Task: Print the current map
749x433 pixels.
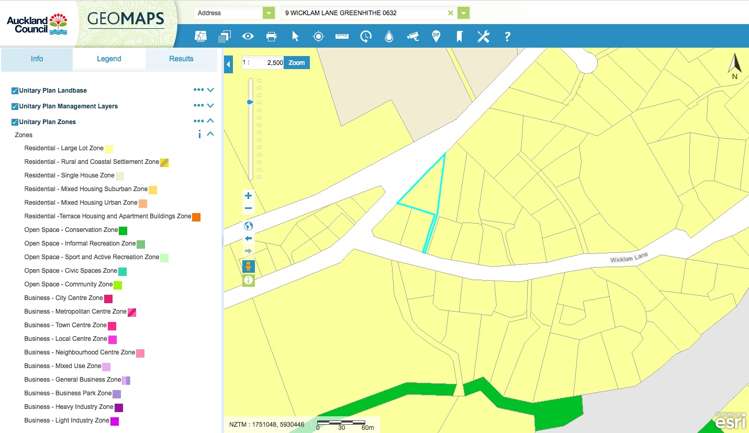Action: (x=271, y=36)
